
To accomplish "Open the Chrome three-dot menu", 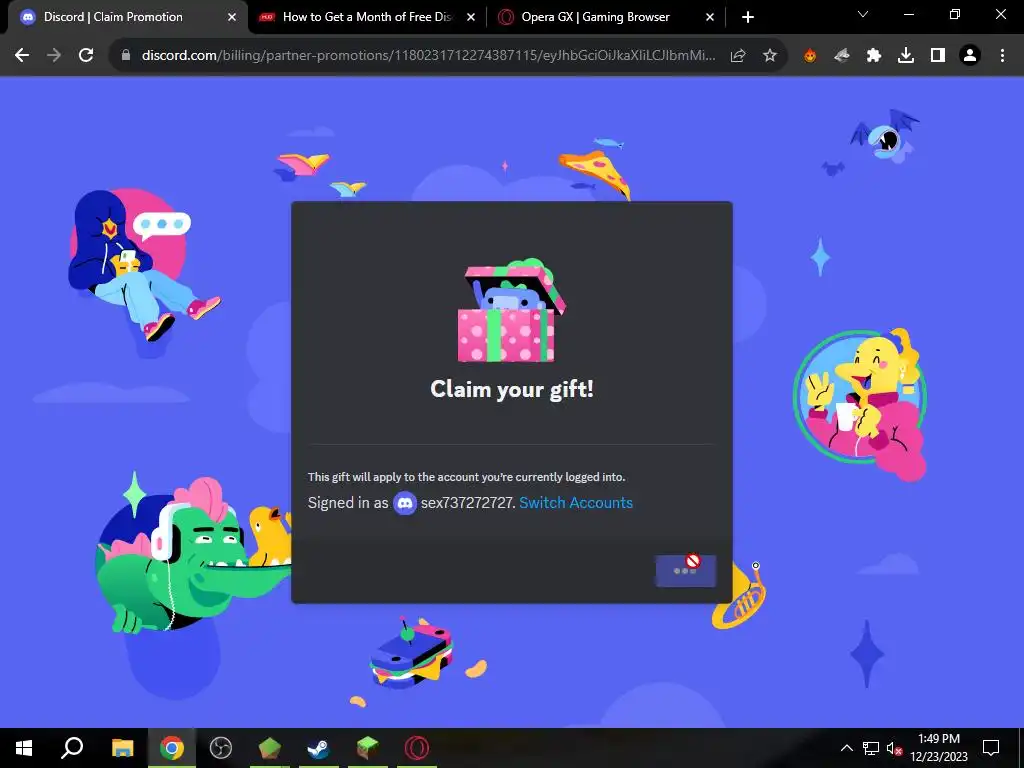I will (x=1002, y=56).
